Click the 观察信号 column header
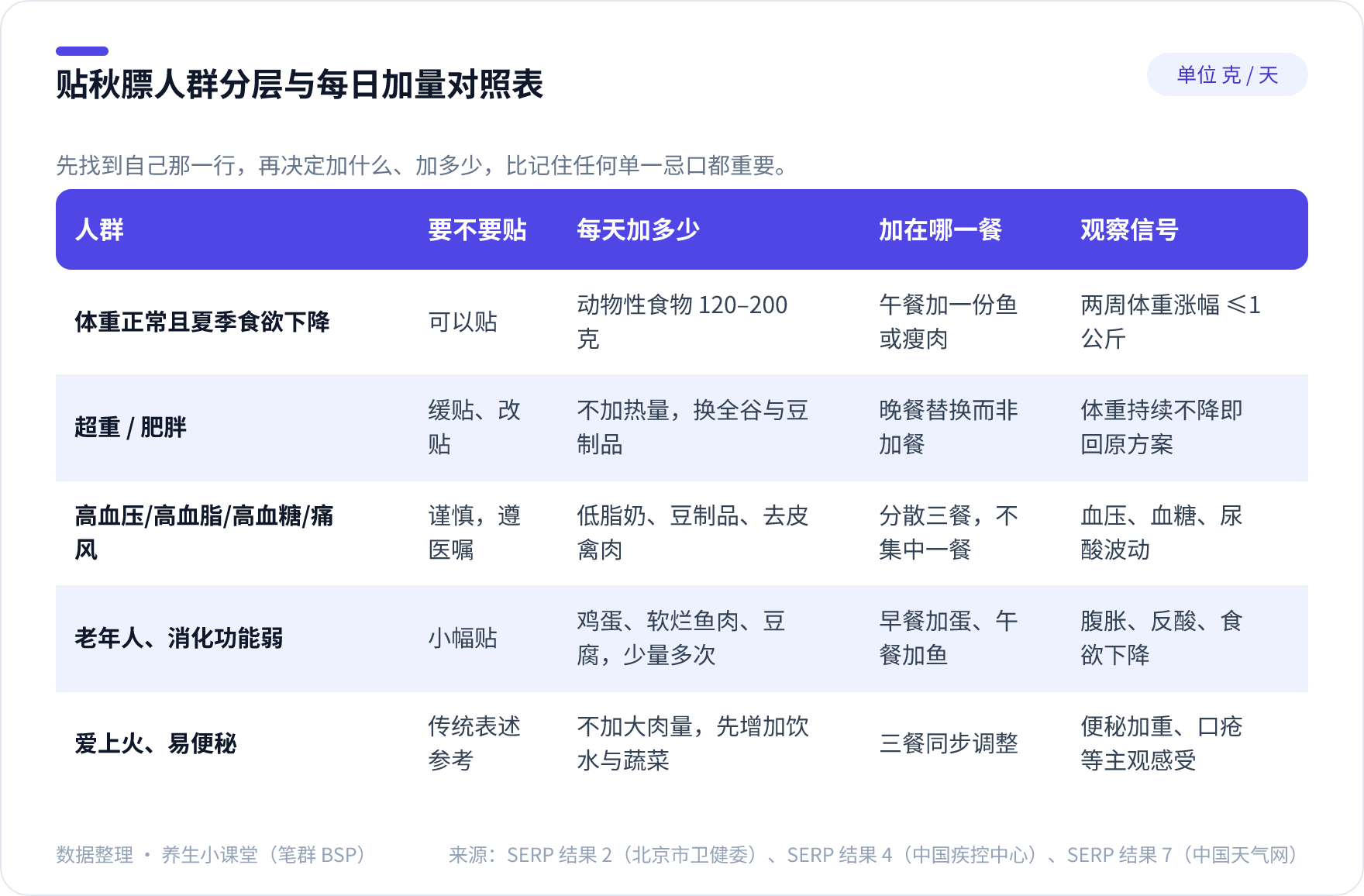 pos(1130,229)
